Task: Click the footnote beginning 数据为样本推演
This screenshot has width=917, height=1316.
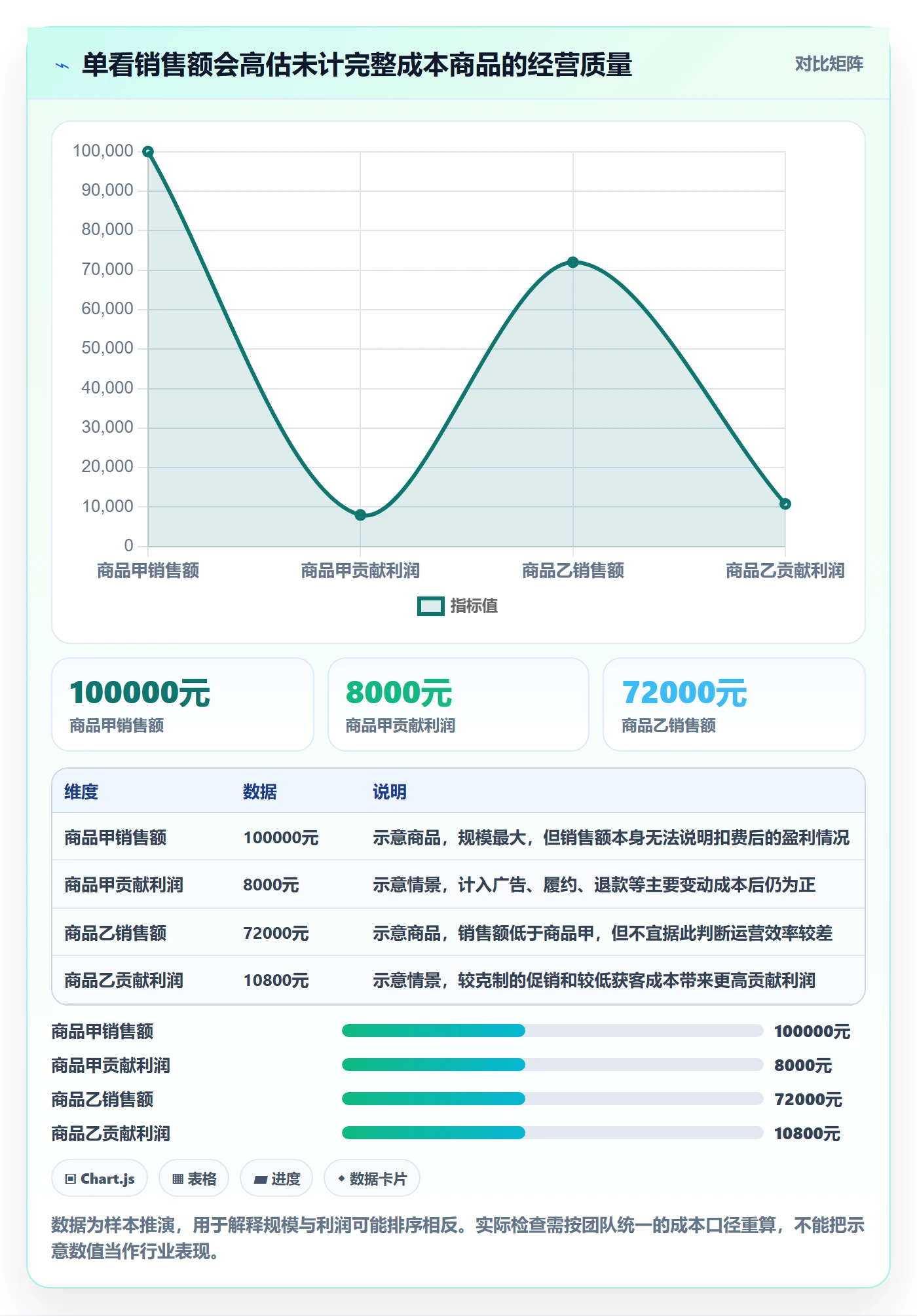Action: point(458,1238)
